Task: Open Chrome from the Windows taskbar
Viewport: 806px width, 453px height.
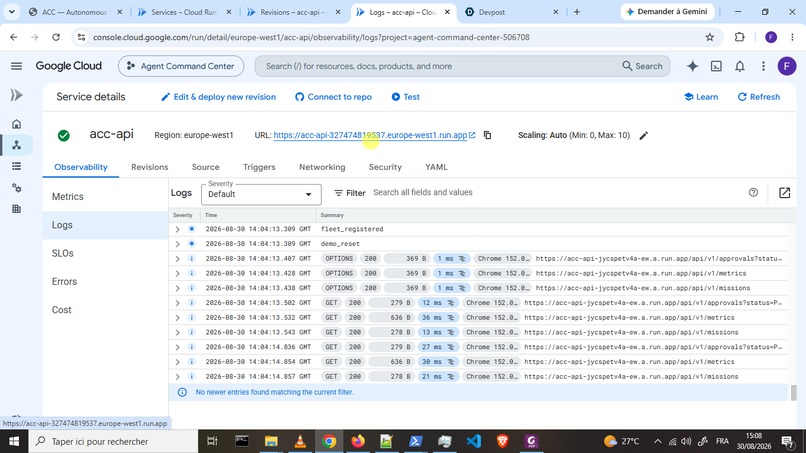Action: click(x=329, y=441)
